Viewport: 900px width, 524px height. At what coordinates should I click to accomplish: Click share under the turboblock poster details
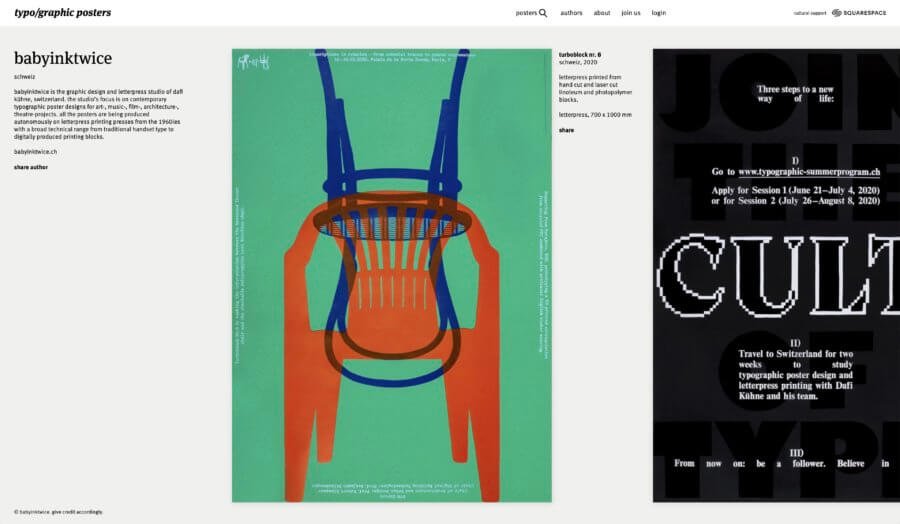tap(567, 130)
